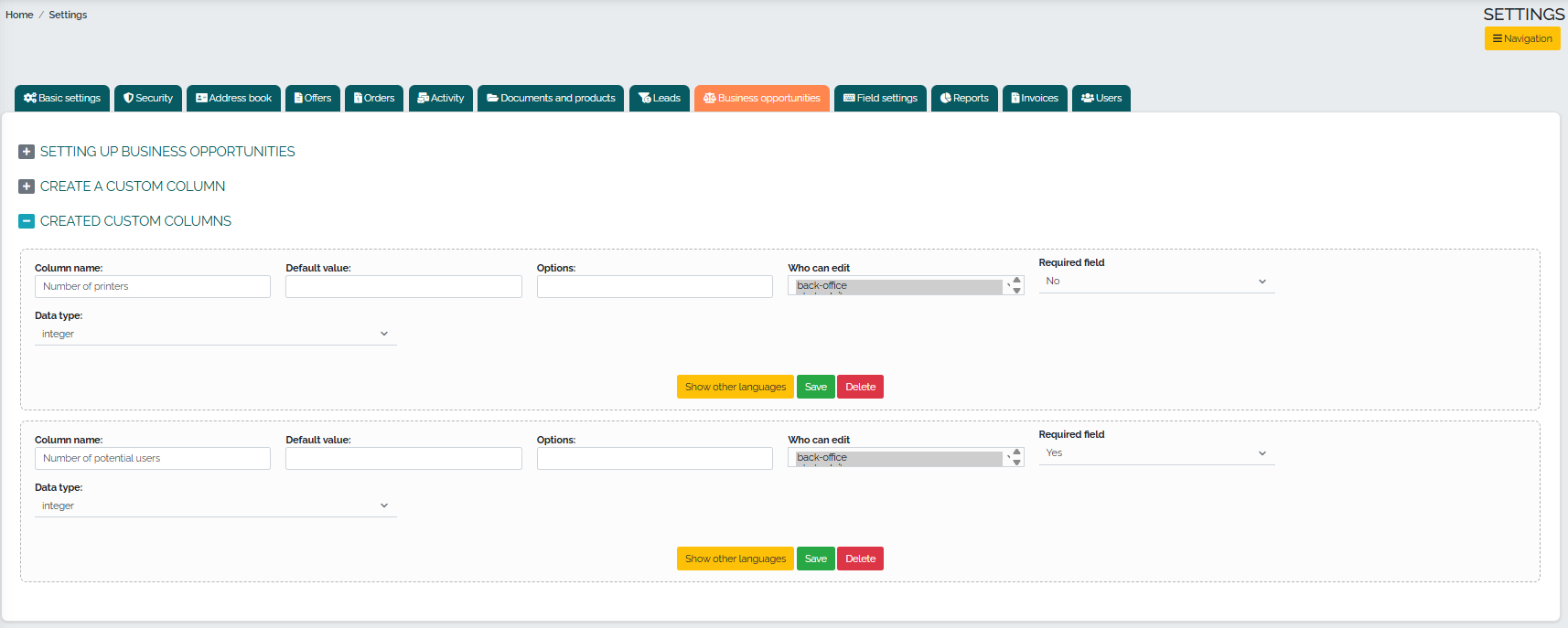
Task: Select the Business opportunities tab
Action: tap(762, 98)
